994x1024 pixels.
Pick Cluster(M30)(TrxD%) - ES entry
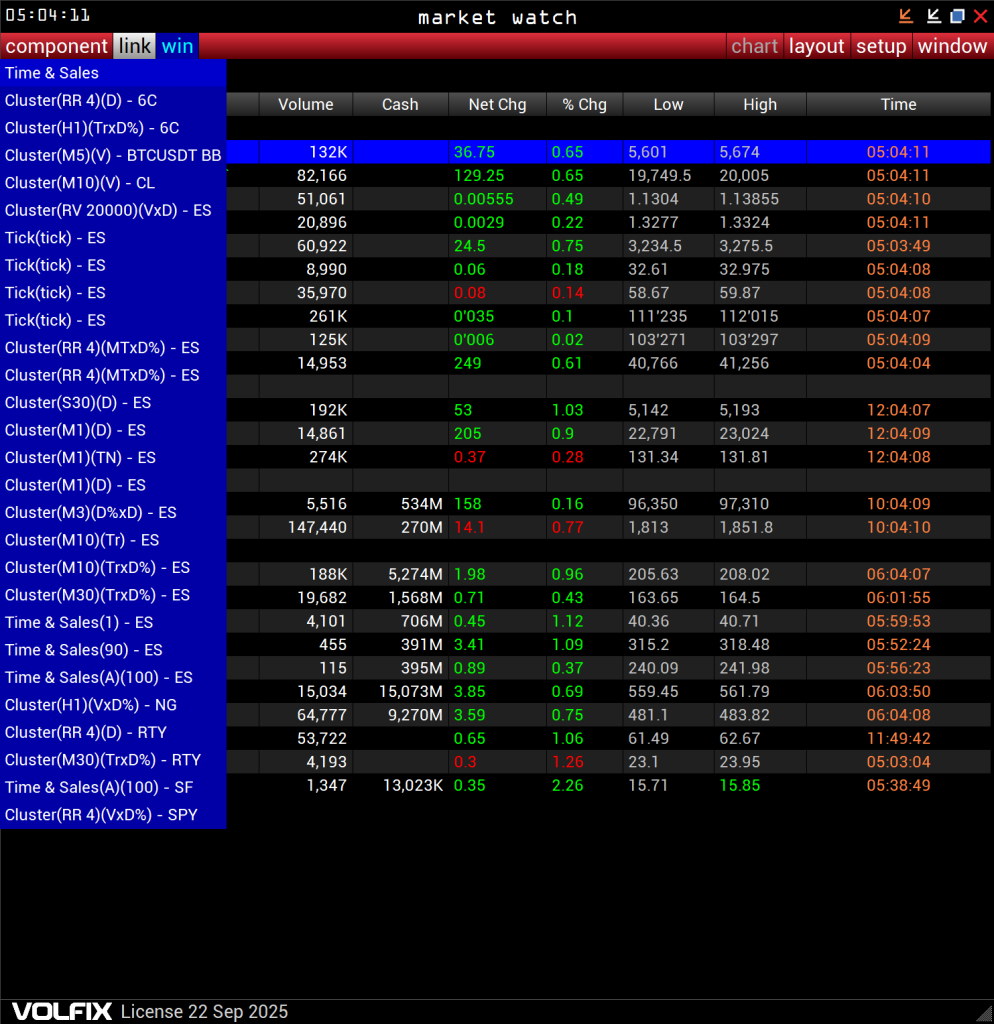(x=113, y=595)
